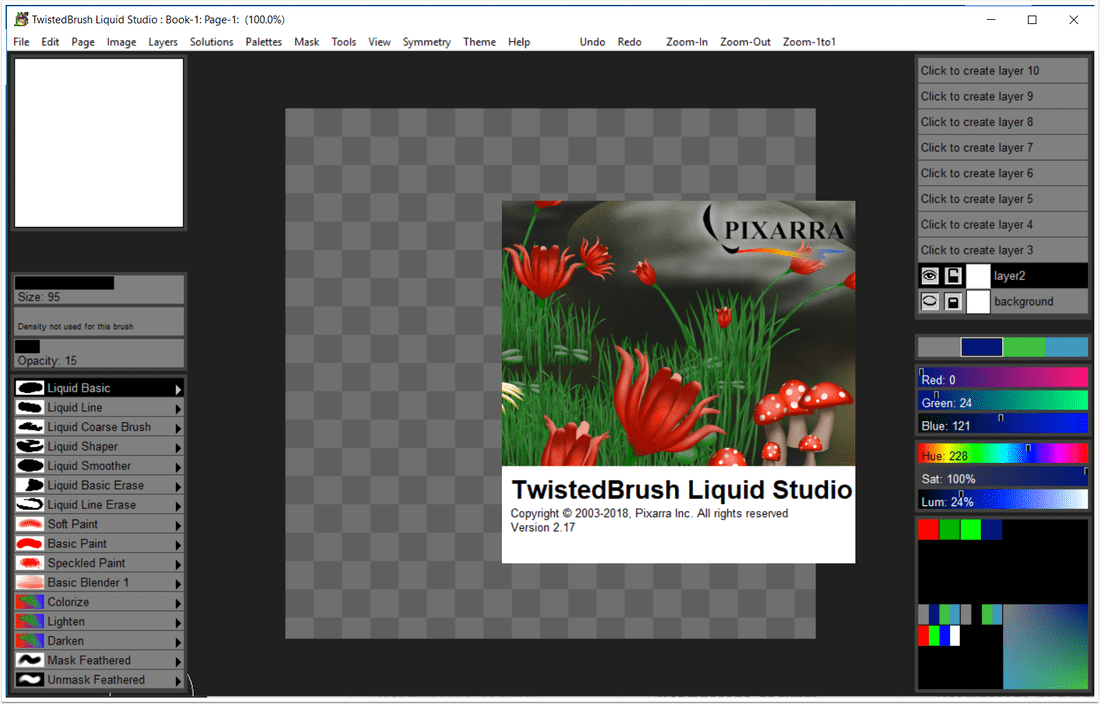Expand the Mask Feathered submenu arrow
The image size is (1100, 704).
click(178, 662)
